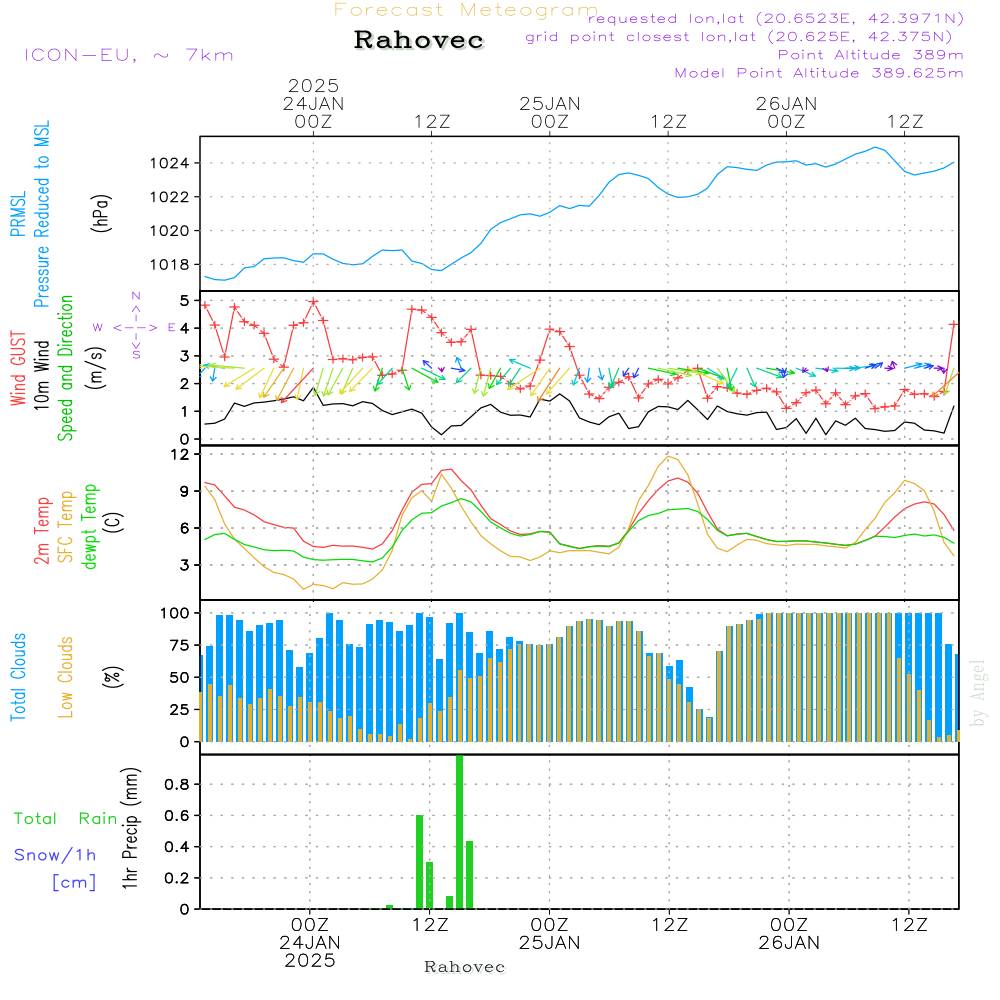Viewport: 1000px width, 1000px height.
Task: Click the ICON-EU ~7km model label
Action: pyautogui.click(x=129, y=55)
